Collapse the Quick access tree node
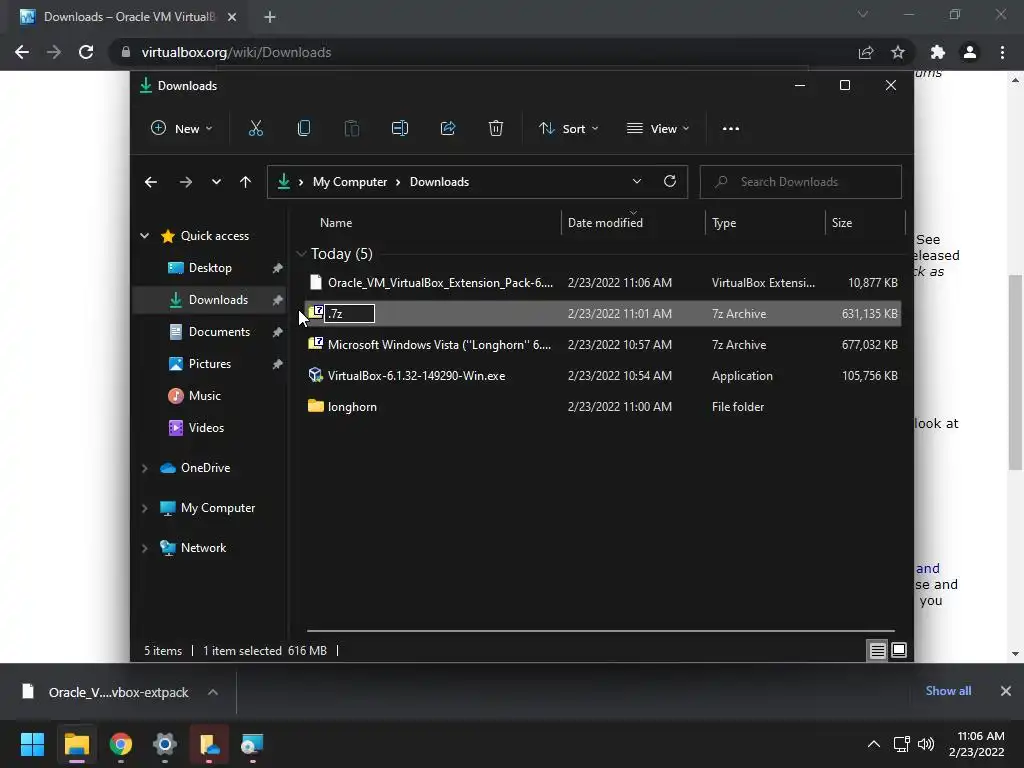 coord(144,236)
